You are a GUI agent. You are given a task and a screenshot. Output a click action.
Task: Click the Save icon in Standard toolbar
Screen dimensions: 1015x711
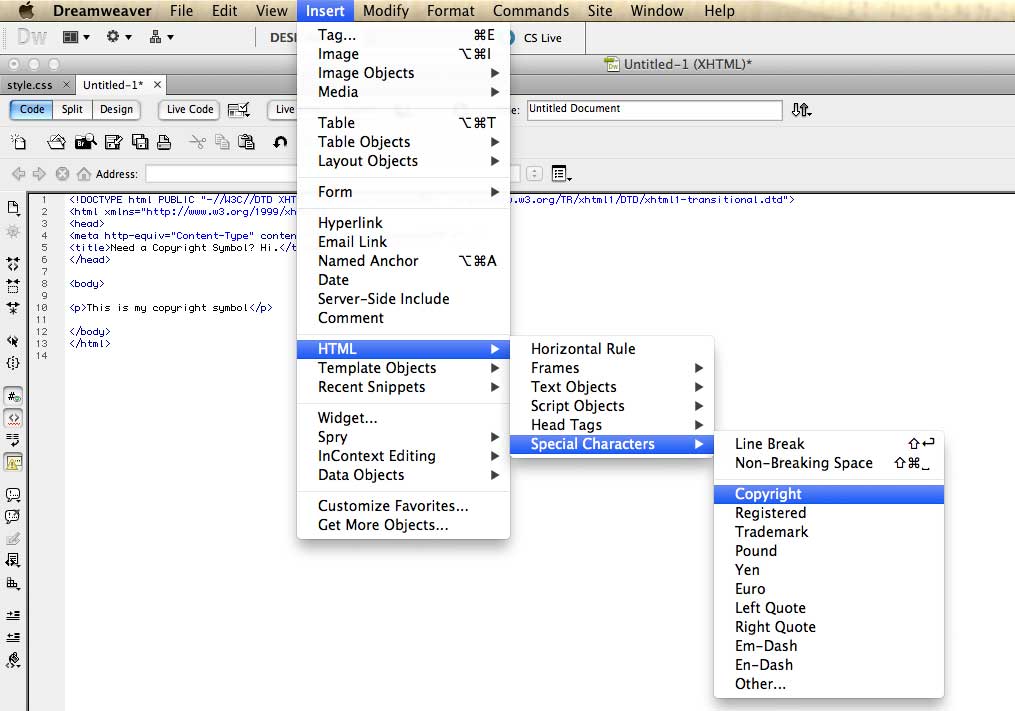pyautogui.click(x=113, y=142)
